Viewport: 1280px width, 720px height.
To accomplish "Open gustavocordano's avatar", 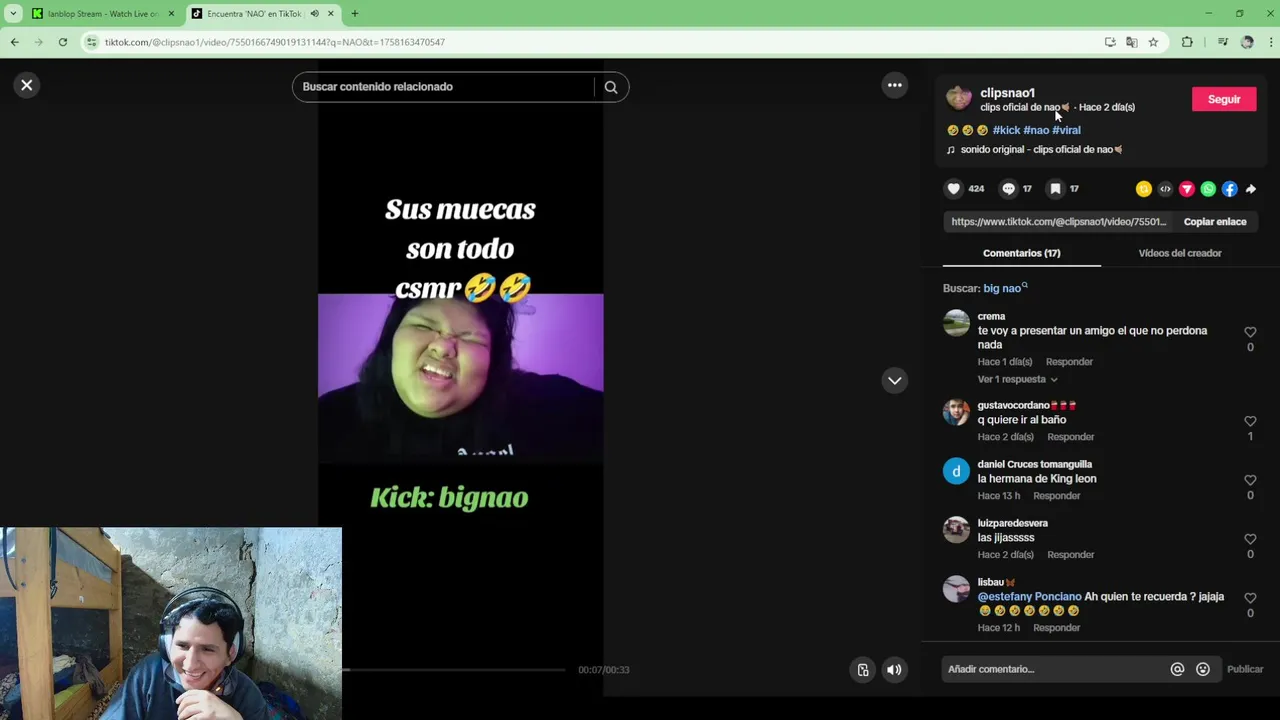I will pos(957,412).
